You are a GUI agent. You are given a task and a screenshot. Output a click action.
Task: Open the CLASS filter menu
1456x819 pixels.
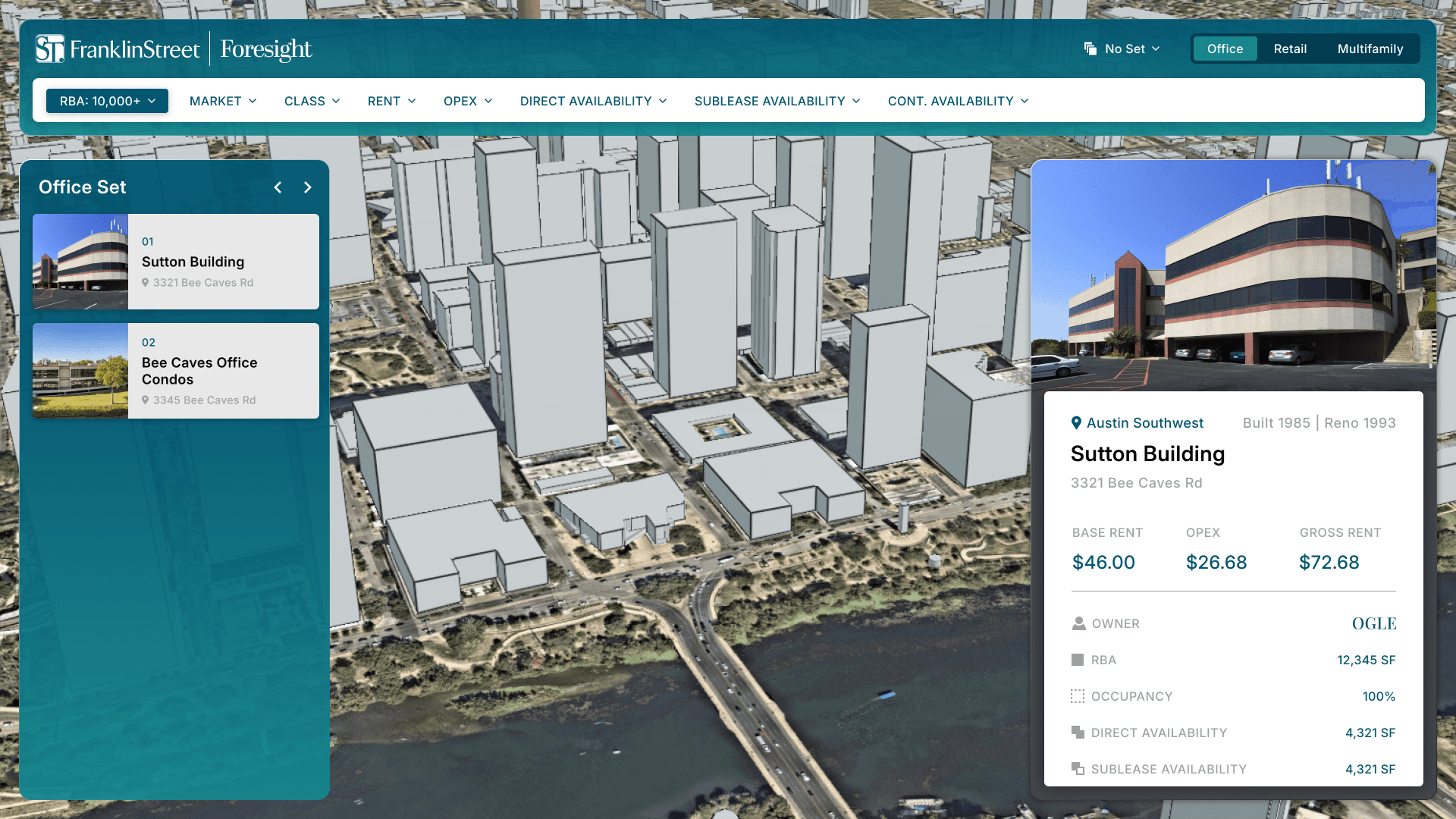[x=312, y=101]
